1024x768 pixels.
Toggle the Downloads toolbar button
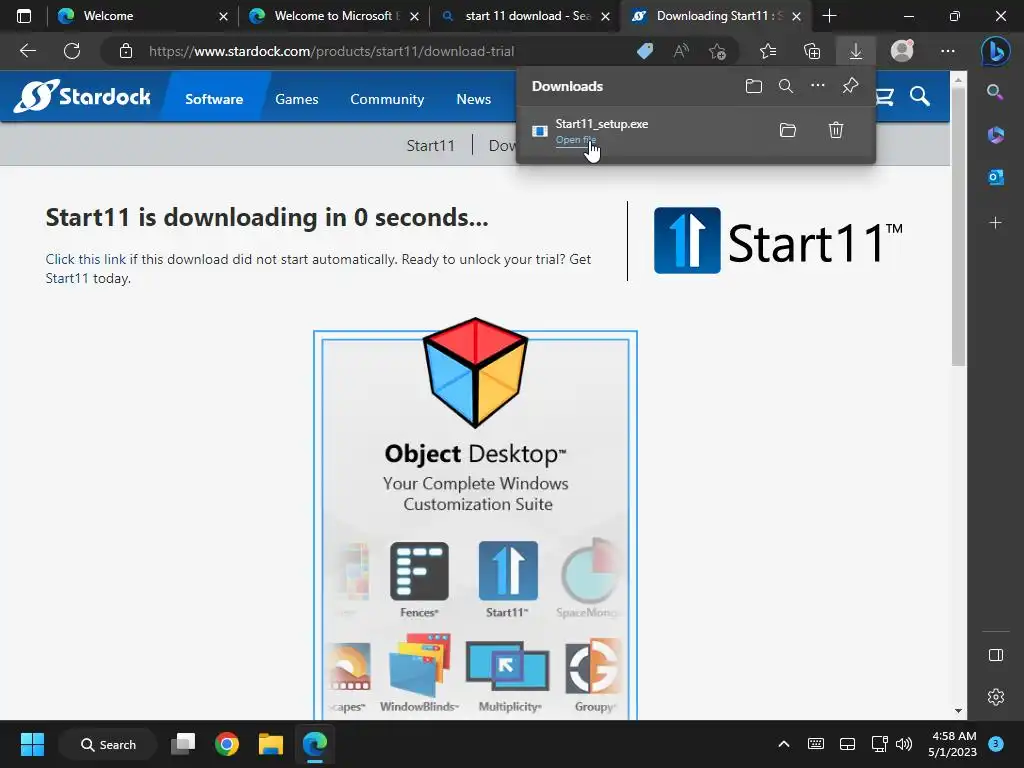click(x=856, y=51)
